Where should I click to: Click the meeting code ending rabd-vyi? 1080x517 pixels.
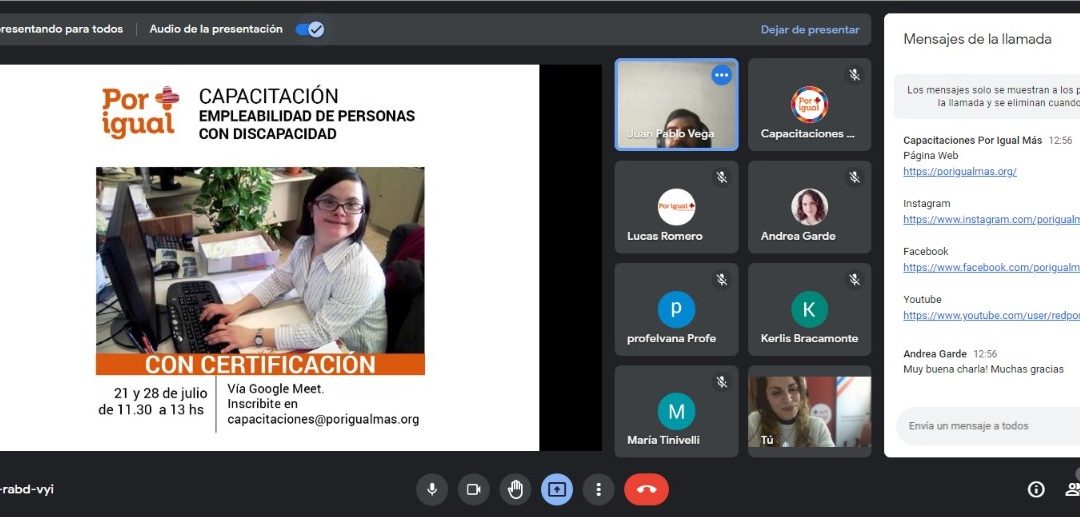pos(27,489)
